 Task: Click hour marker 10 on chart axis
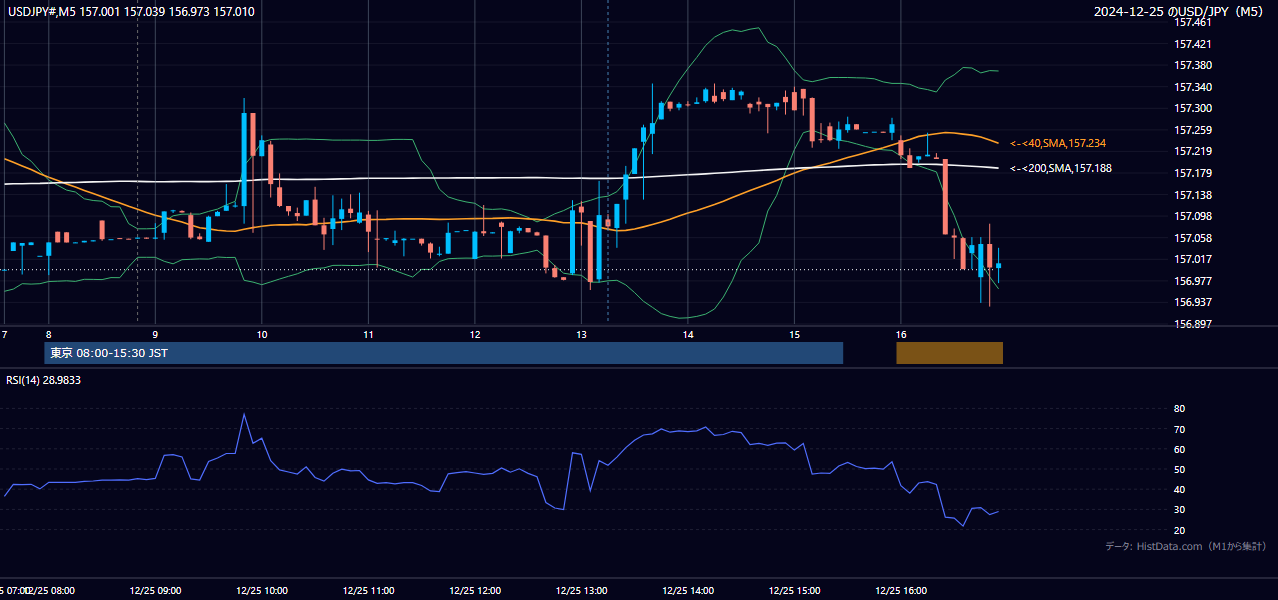point(262,335)
